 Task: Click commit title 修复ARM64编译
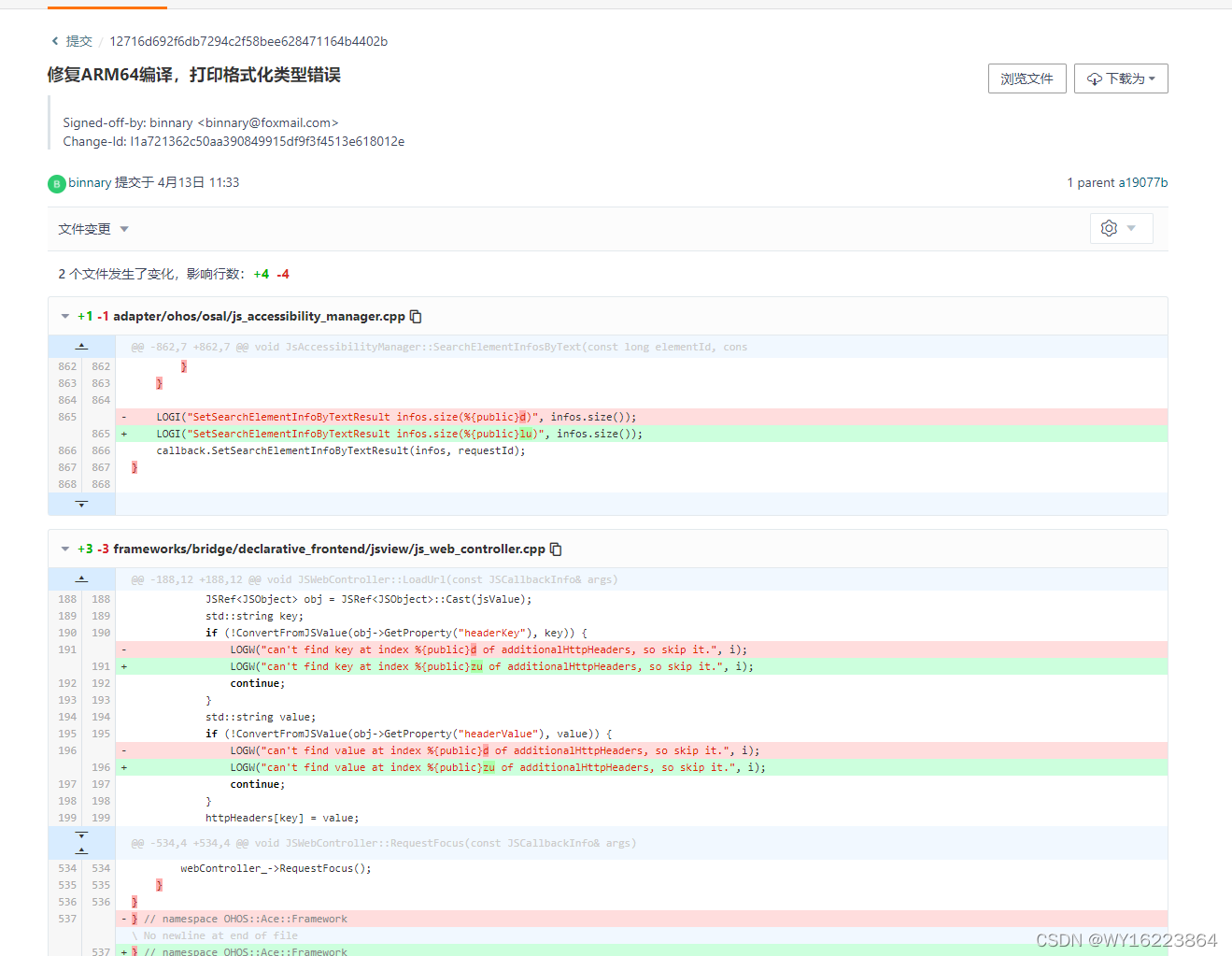pyautogui.click(x=194, y=75)
